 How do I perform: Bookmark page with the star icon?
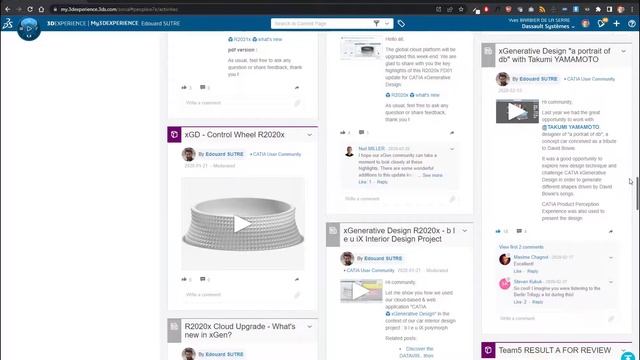(461, 9)
